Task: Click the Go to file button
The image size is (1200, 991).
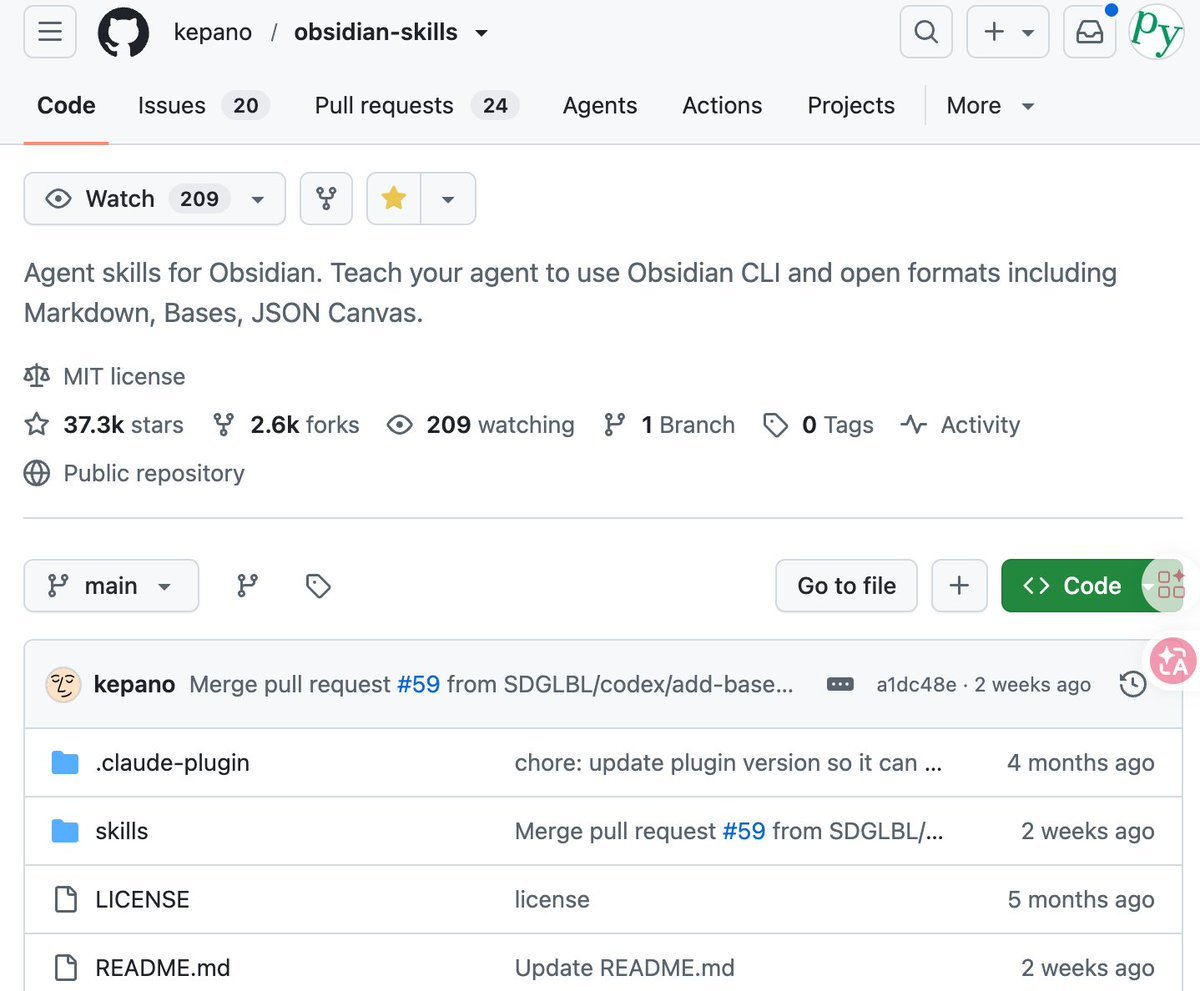Action: [846, 586]
